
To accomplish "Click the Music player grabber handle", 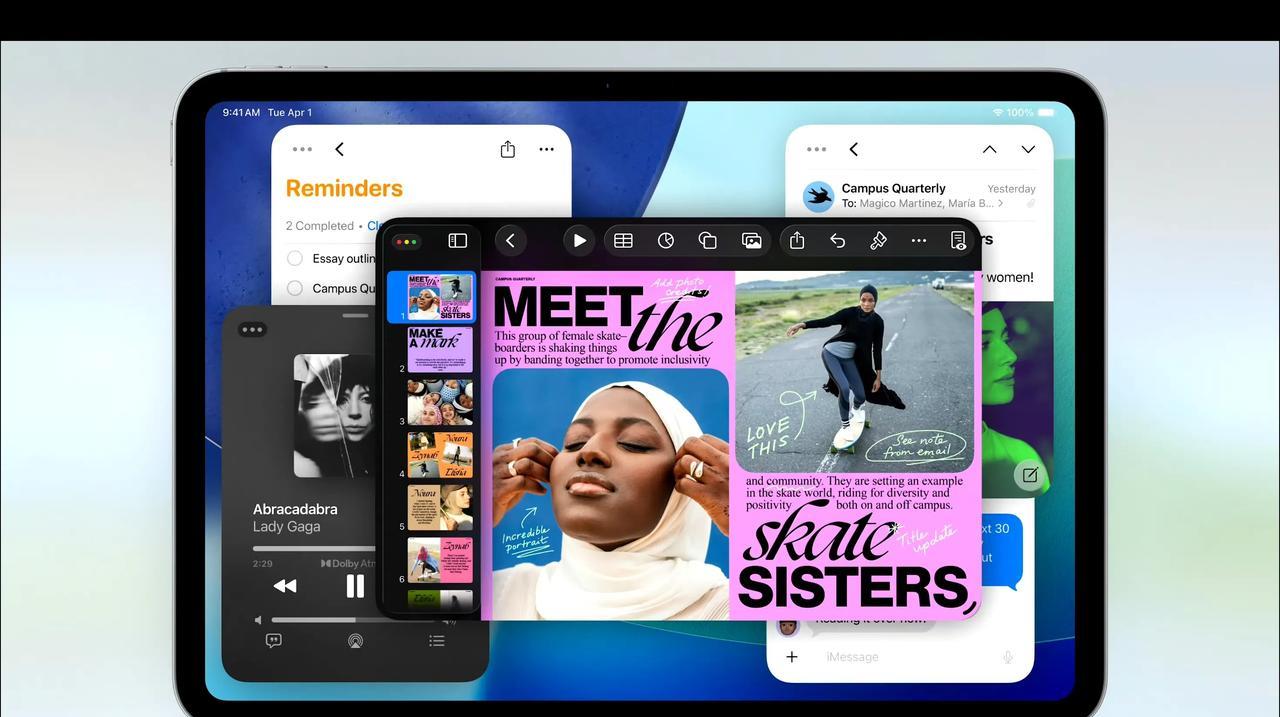I will pos(355,316).
